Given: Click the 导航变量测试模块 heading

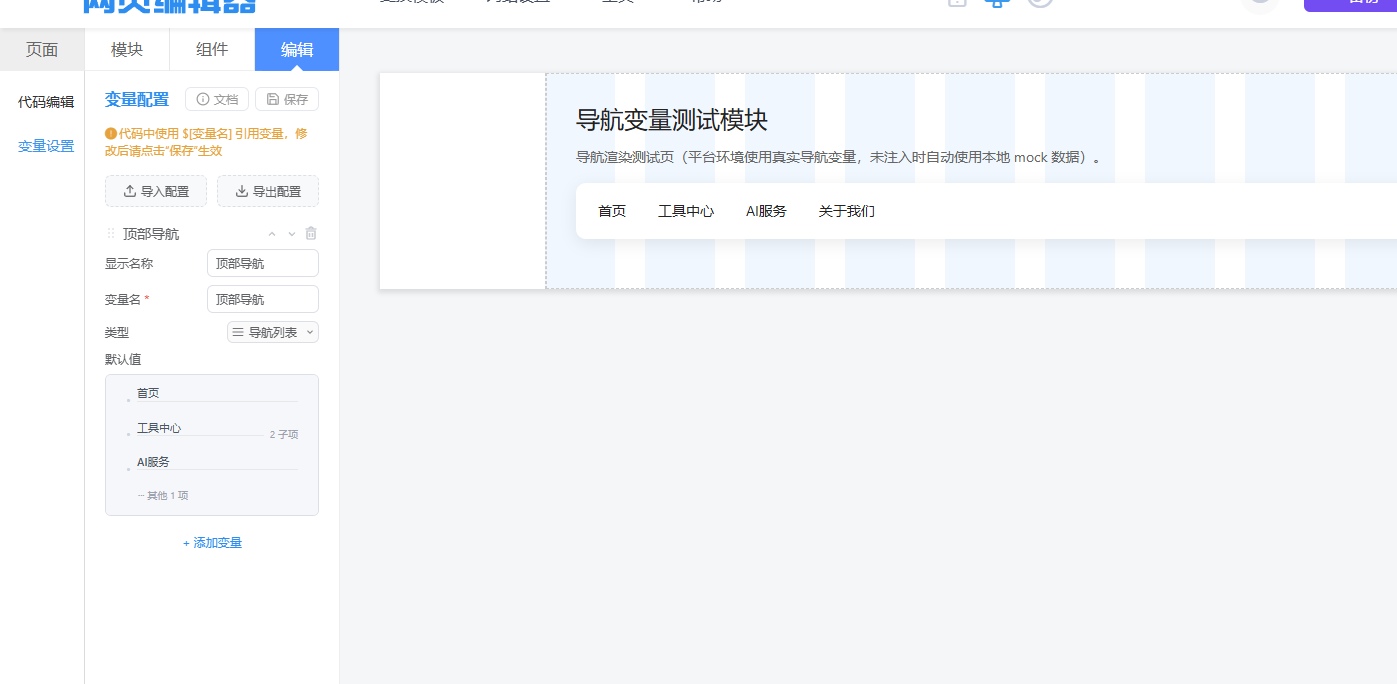Looking at the screenshot, I should point(672,121).
